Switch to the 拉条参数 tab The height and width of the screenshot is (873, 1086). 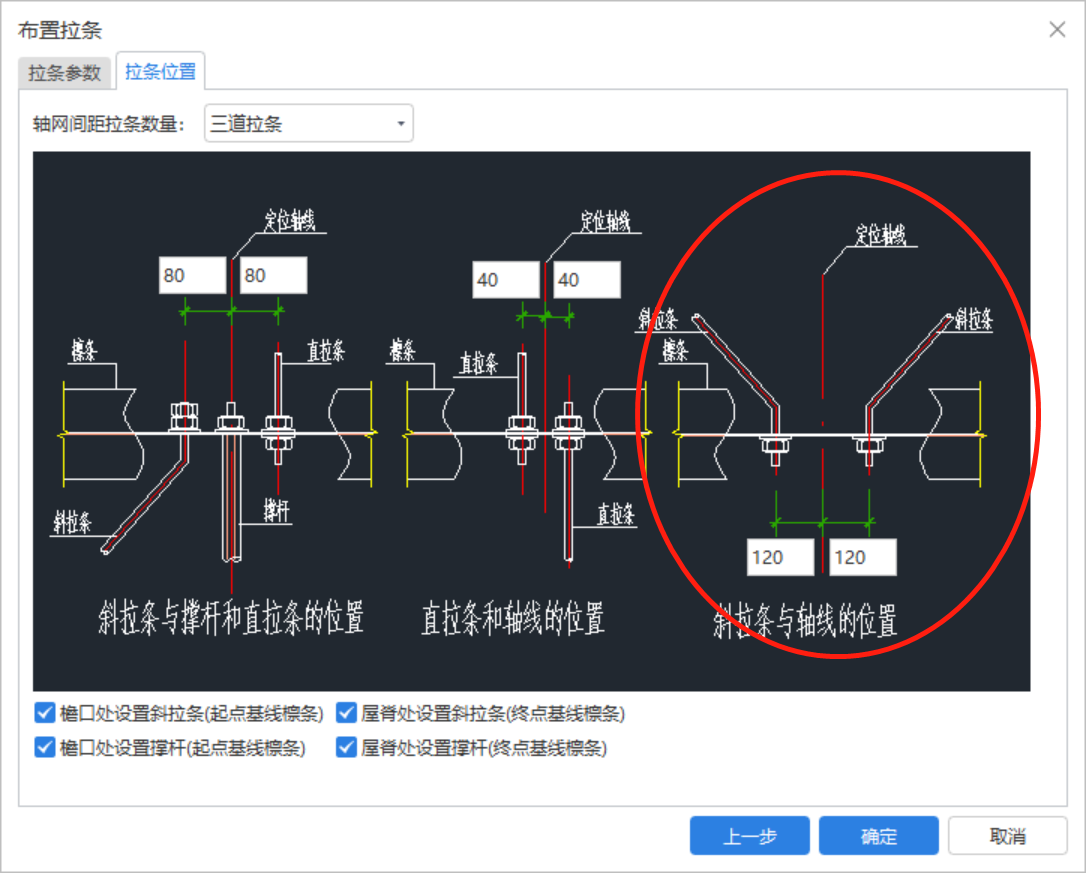coord(64,71)
